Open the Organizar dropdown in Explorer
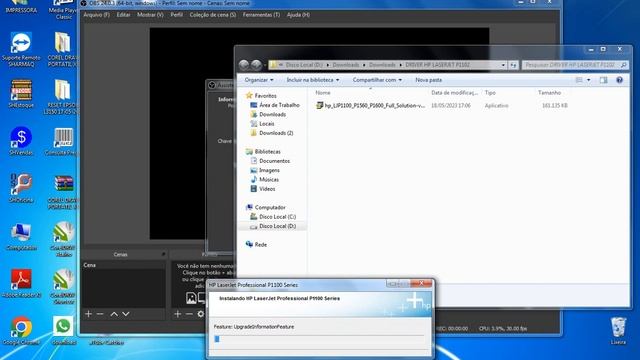 259,80
